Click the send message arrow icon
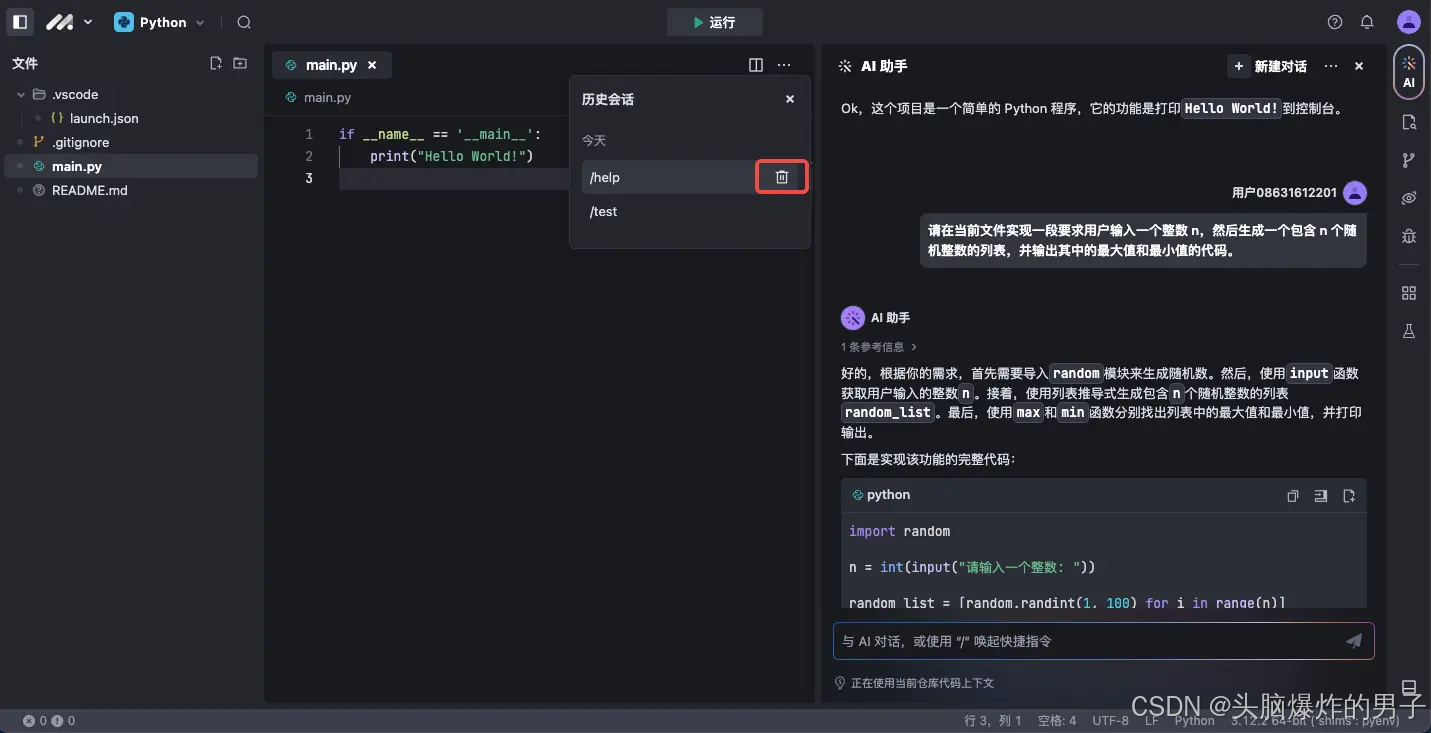This screenshot has height=733, width=1431. click(1354, 641)
